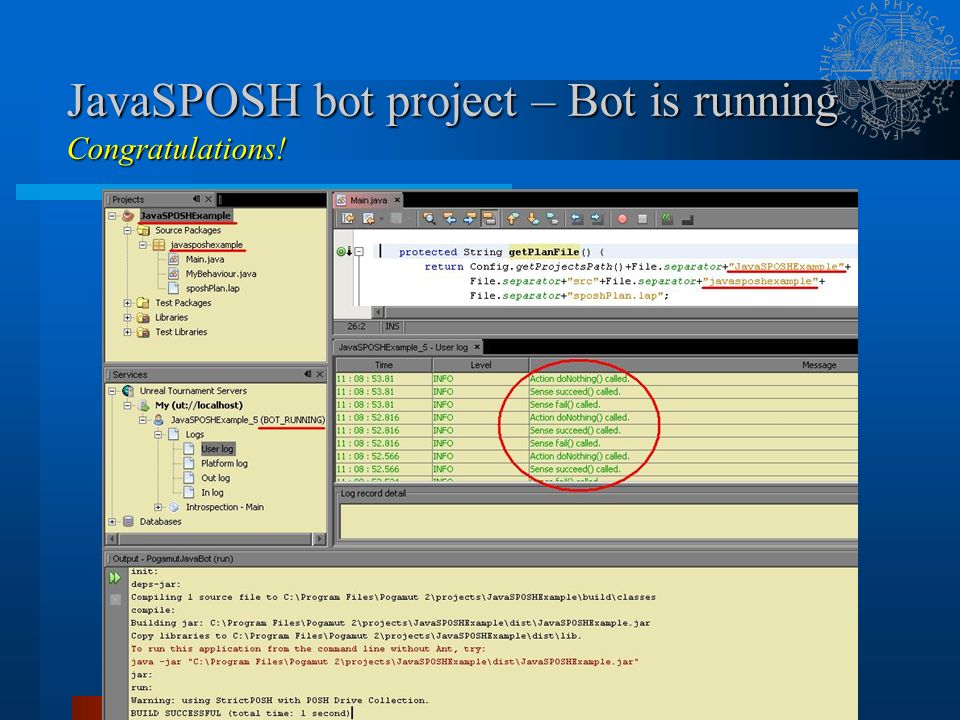This screenshot has width=960, height=720.
Task: Click the greyed Forward navigation icon
Action: pos(397,219)
